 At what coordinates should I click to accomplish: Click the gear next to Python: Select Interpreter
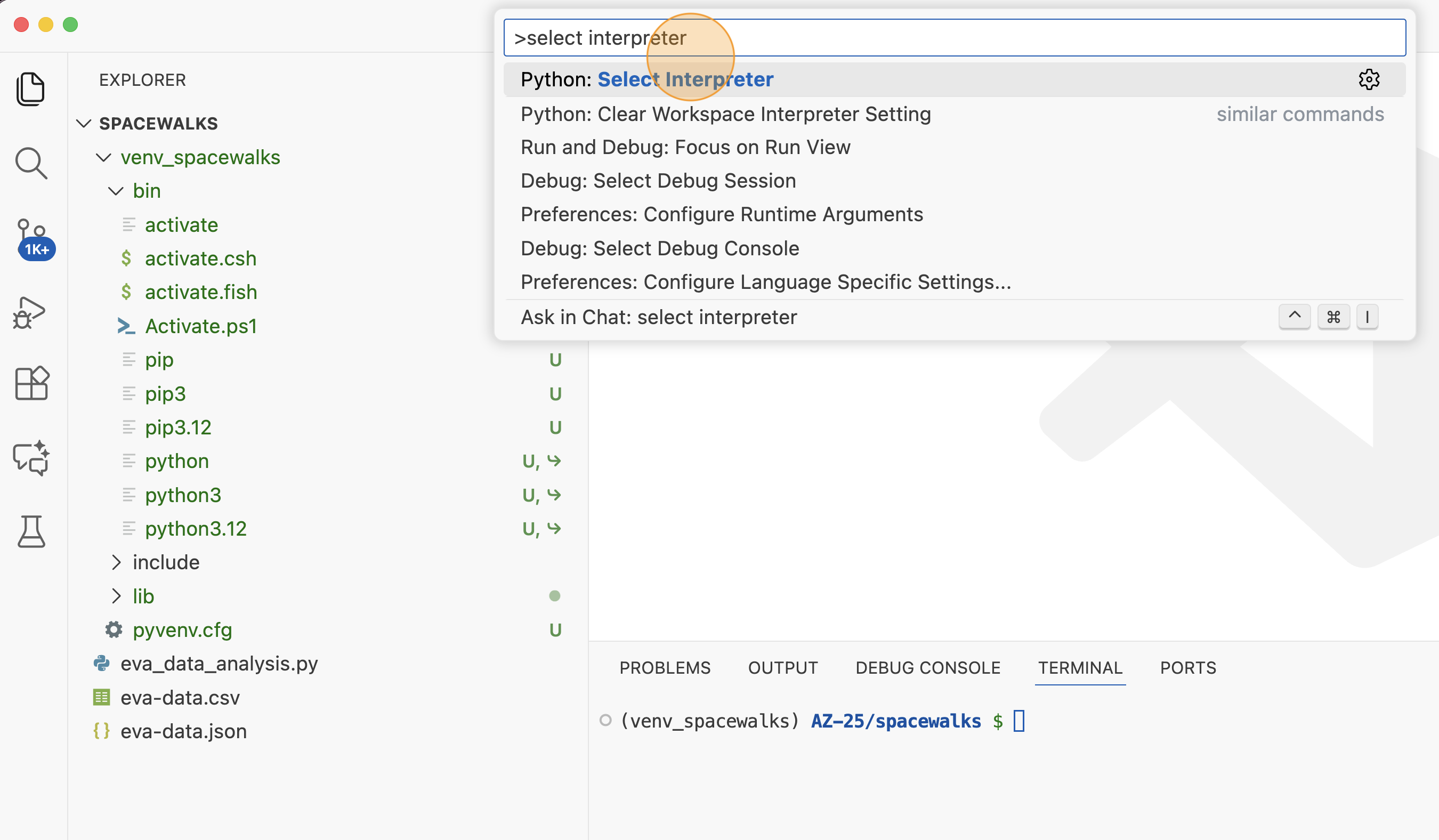pyautogui.click(x=1369, y=79)
